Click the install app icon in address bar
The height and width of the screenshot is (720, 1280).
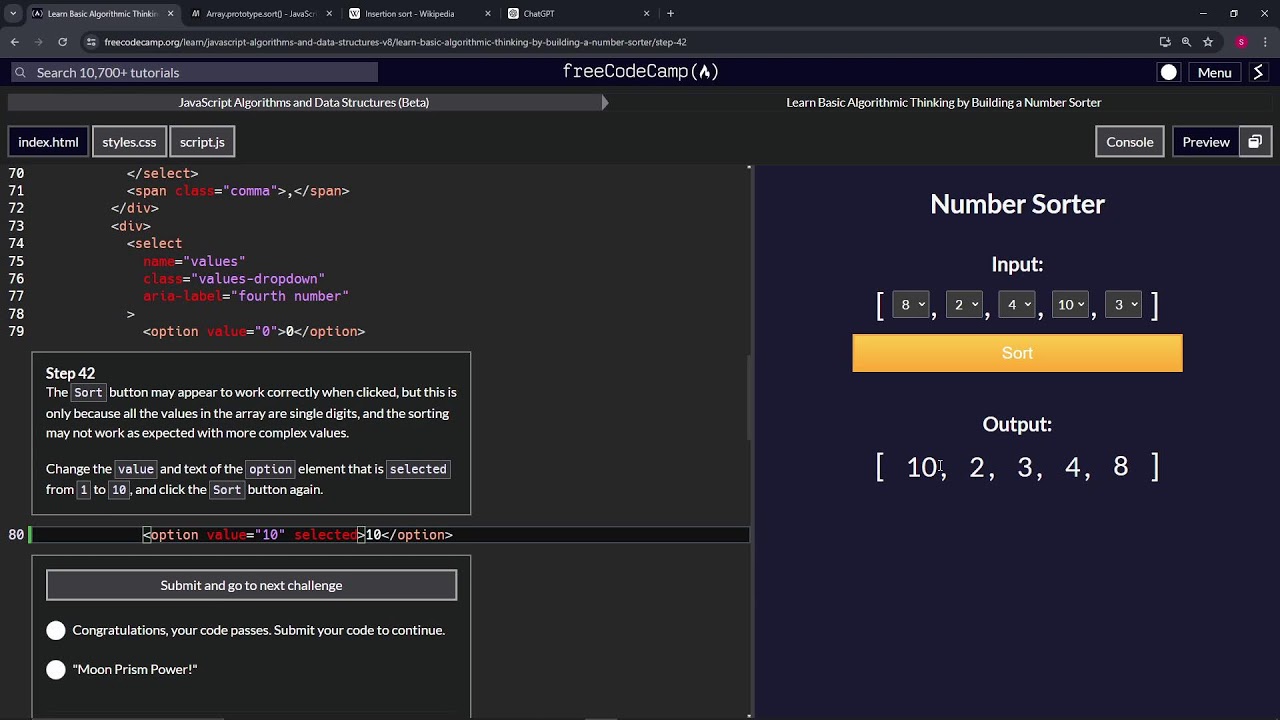pos(1165,42)
